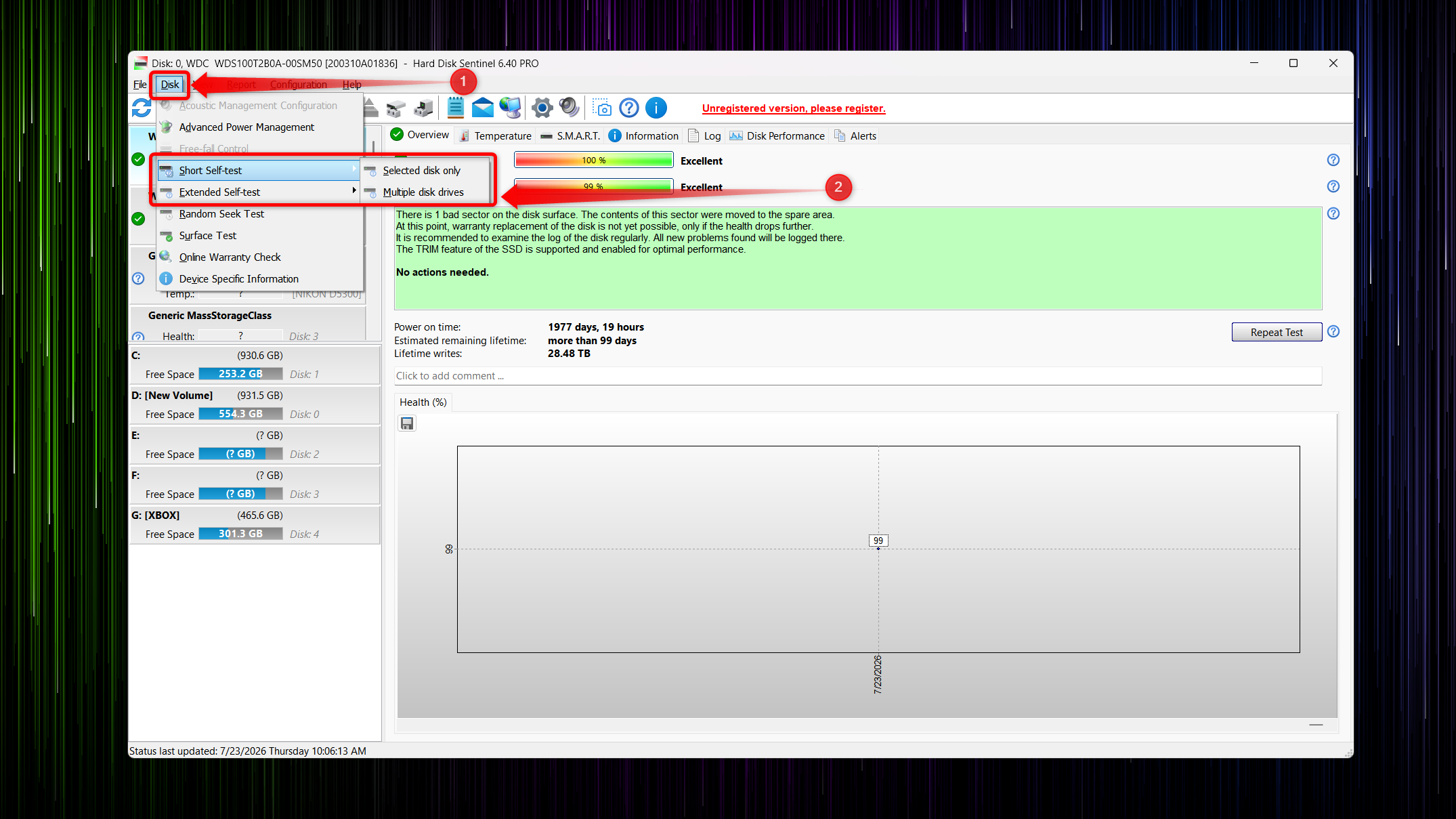Click the floppy save icon above the chart

407,423
